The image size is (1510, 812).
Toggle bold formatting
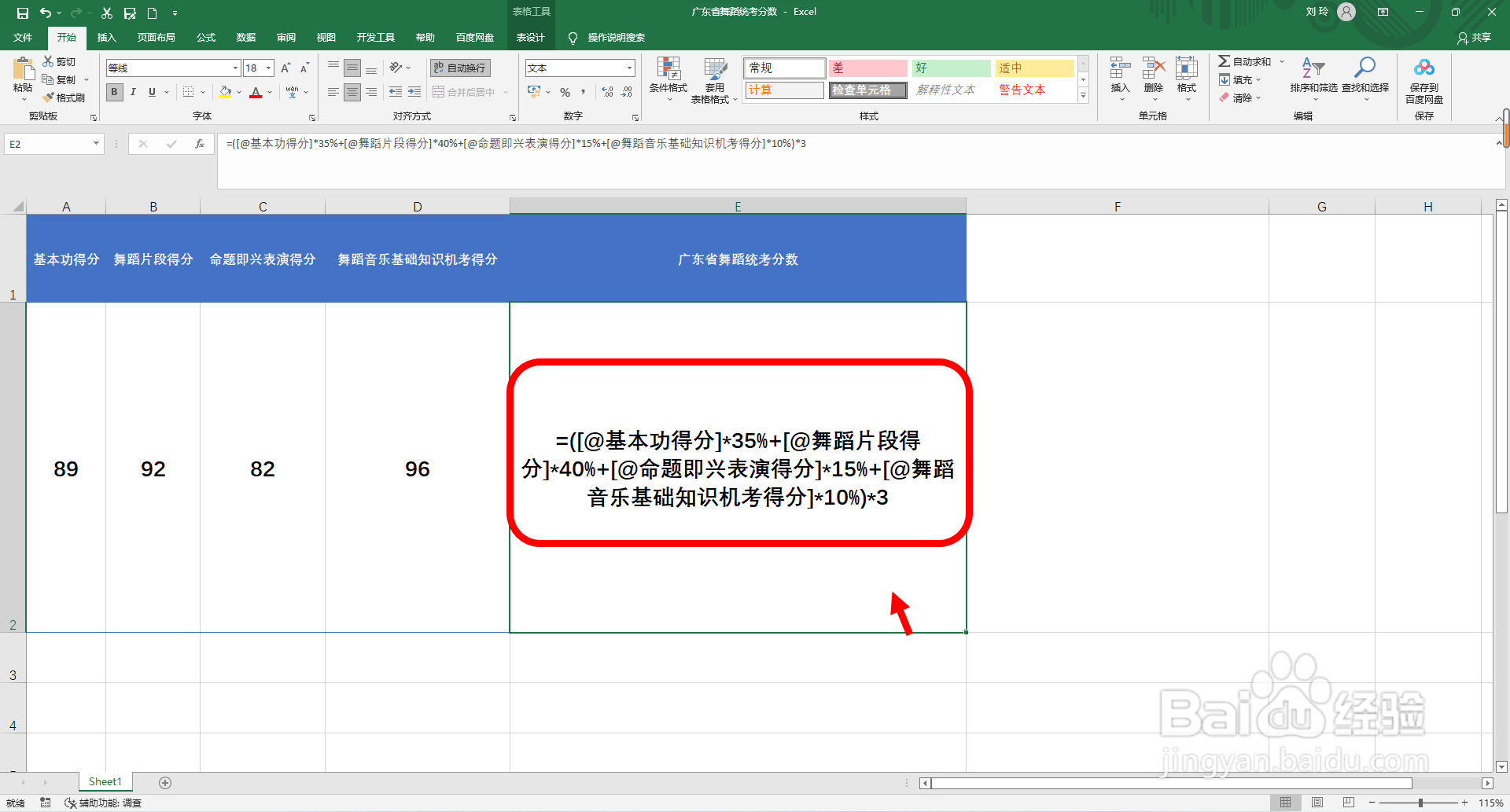click(114, 92)
